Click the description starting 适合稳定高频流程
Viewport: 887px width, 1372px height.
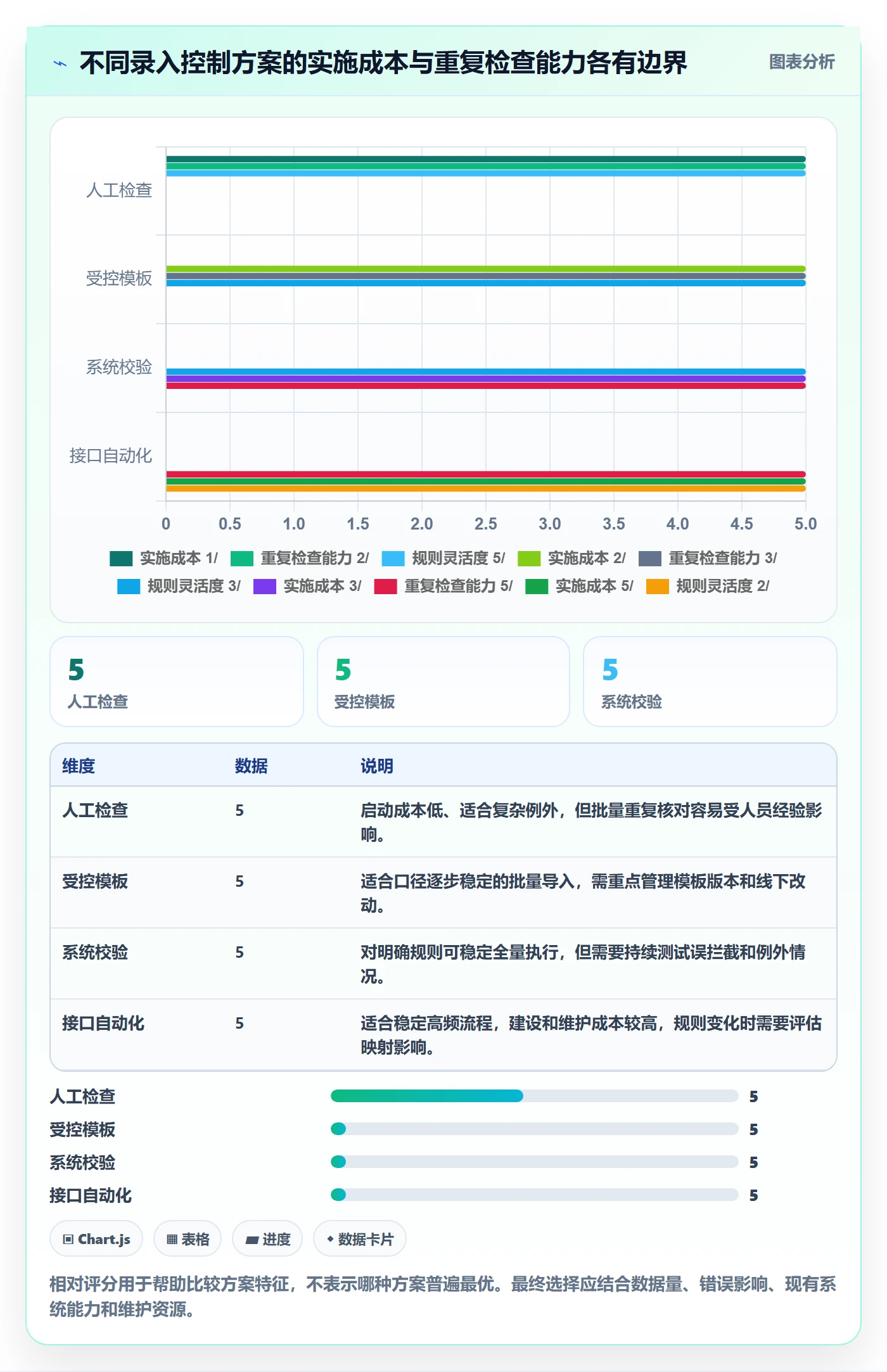coord(592,1035)
